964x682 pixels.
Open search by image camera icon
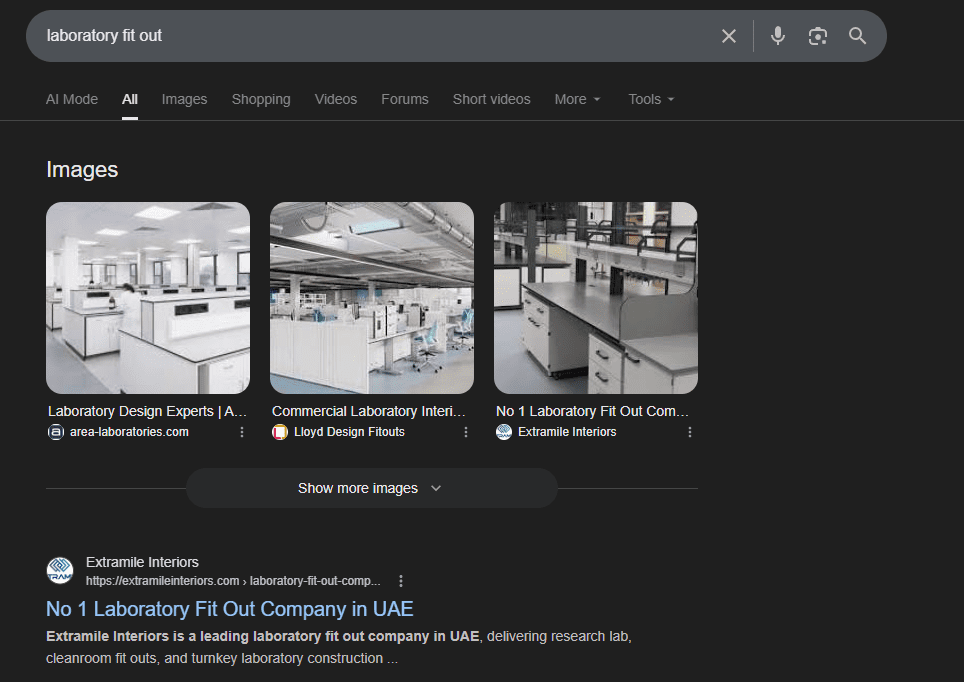(x=818, y=36)
